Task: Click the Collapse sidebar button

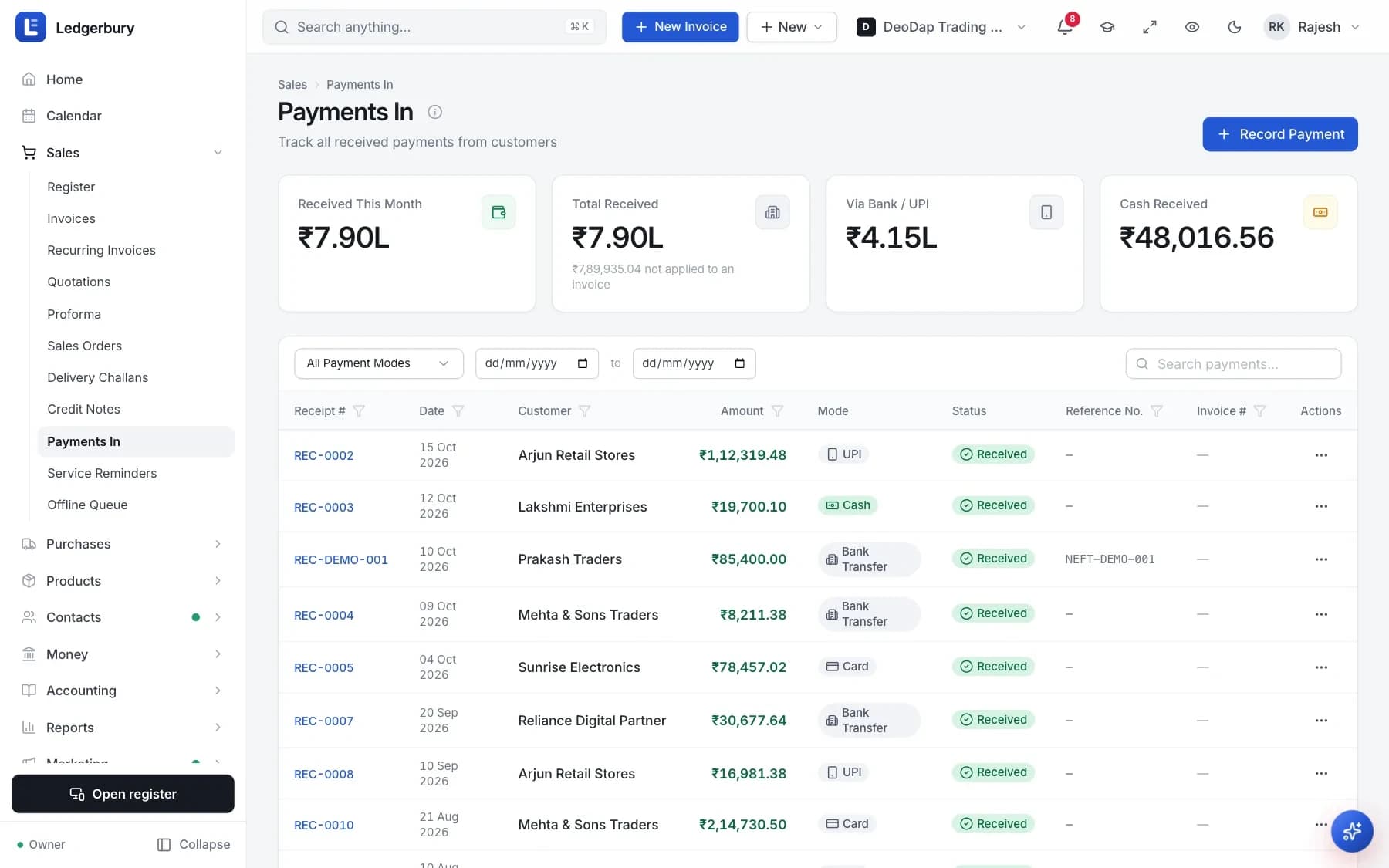Action: 194,845
